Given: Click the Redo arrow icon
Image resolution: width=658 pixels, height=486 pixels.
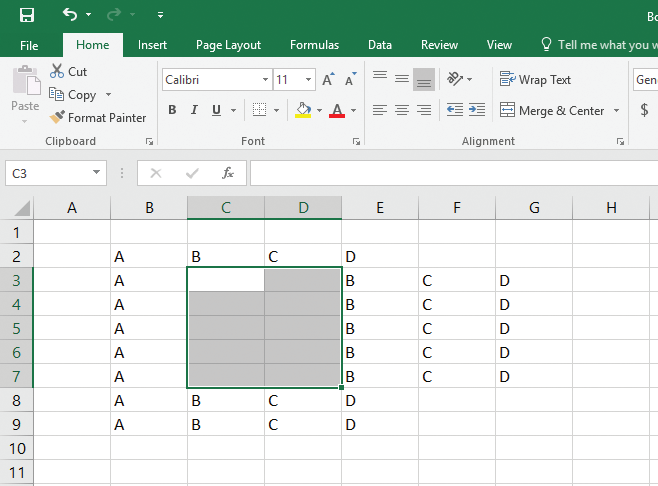Looking at the screenshot, I should pos(114,15).
